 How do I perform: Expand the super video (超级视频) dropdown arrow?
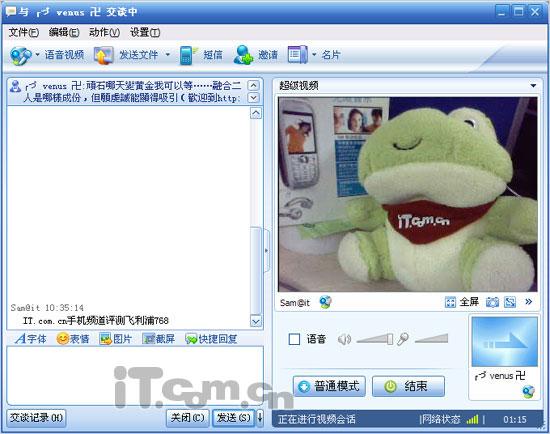(x=533, y=86)
